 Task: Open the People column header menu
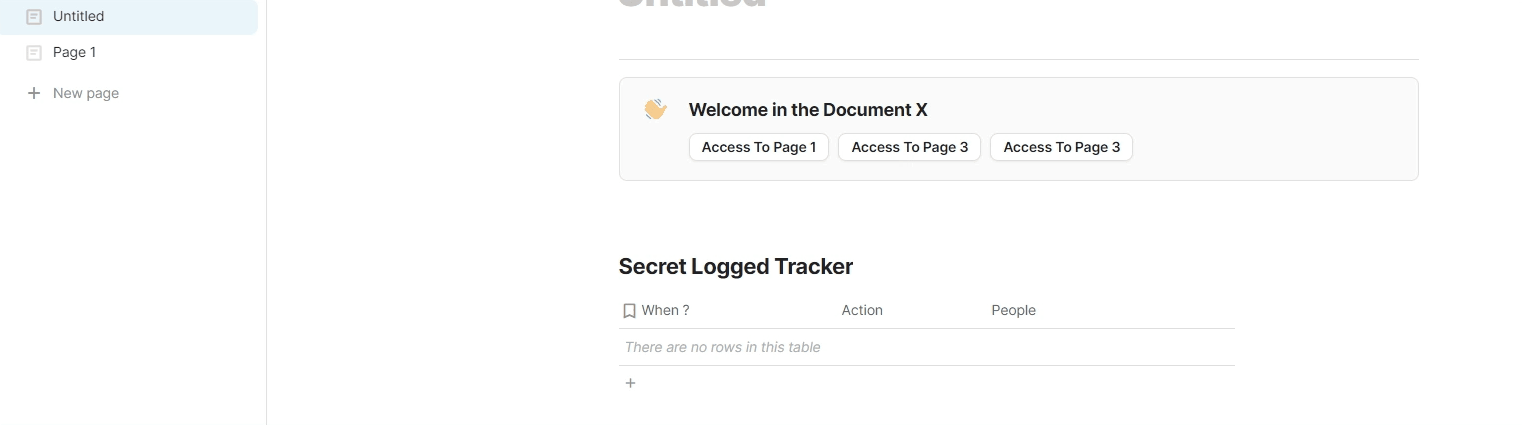(x=1013, y=311)
